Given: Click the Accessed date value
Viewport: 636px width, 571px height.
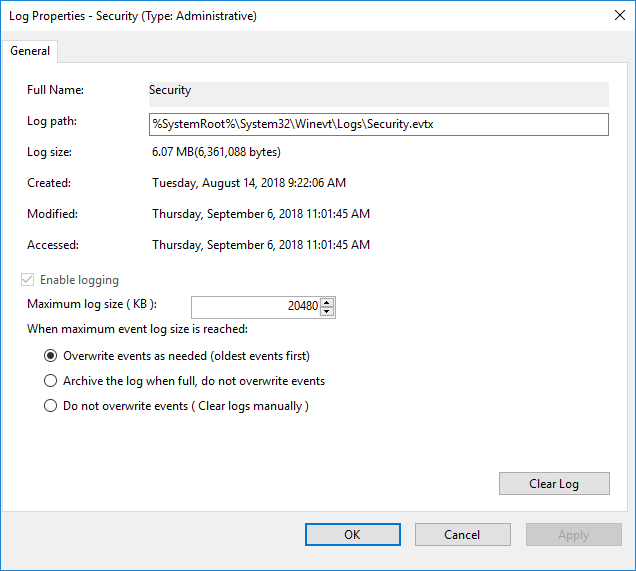Looking at the screenshot, I should point(261,245).
